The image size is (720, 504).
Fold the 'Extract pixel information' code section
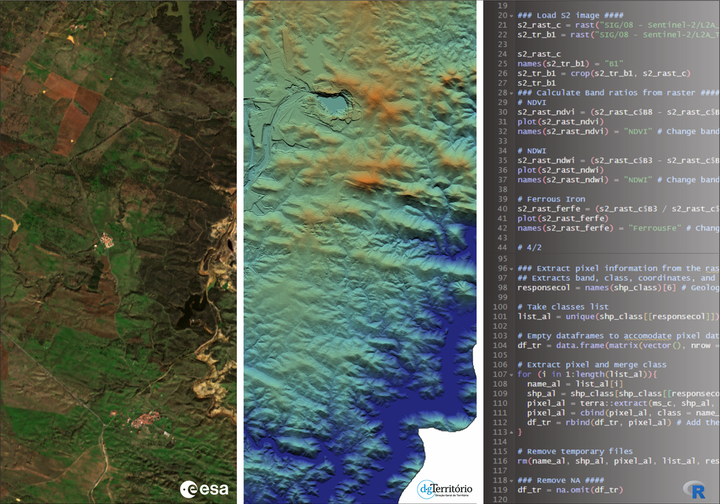(512, 268)
